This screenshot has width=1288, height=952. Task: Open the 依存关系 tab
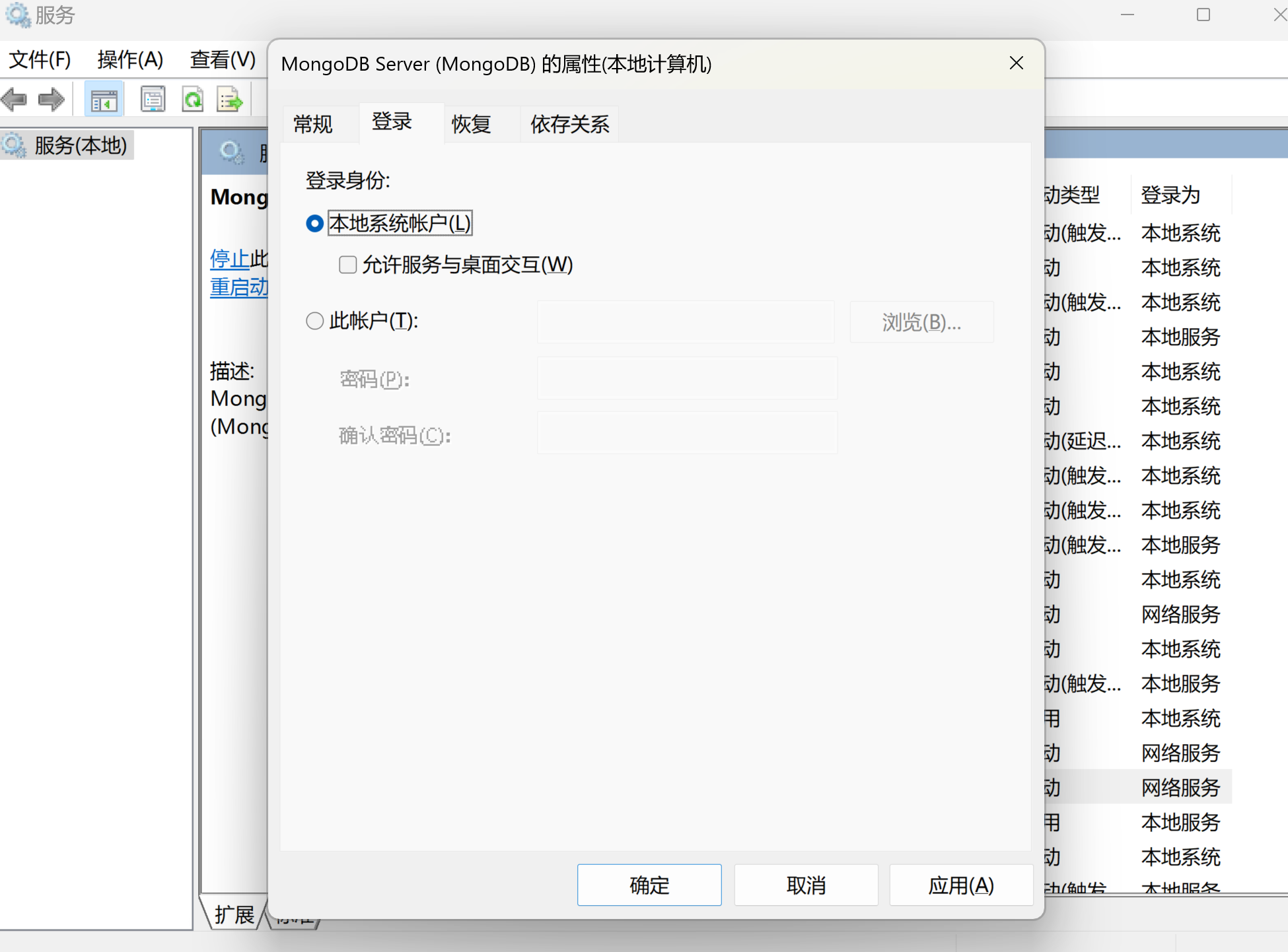click(x=570, y=124)
